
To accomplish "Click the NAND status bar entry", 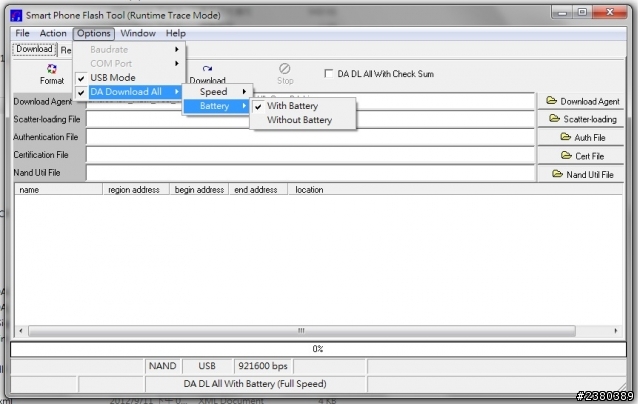I will coord(163,366).
